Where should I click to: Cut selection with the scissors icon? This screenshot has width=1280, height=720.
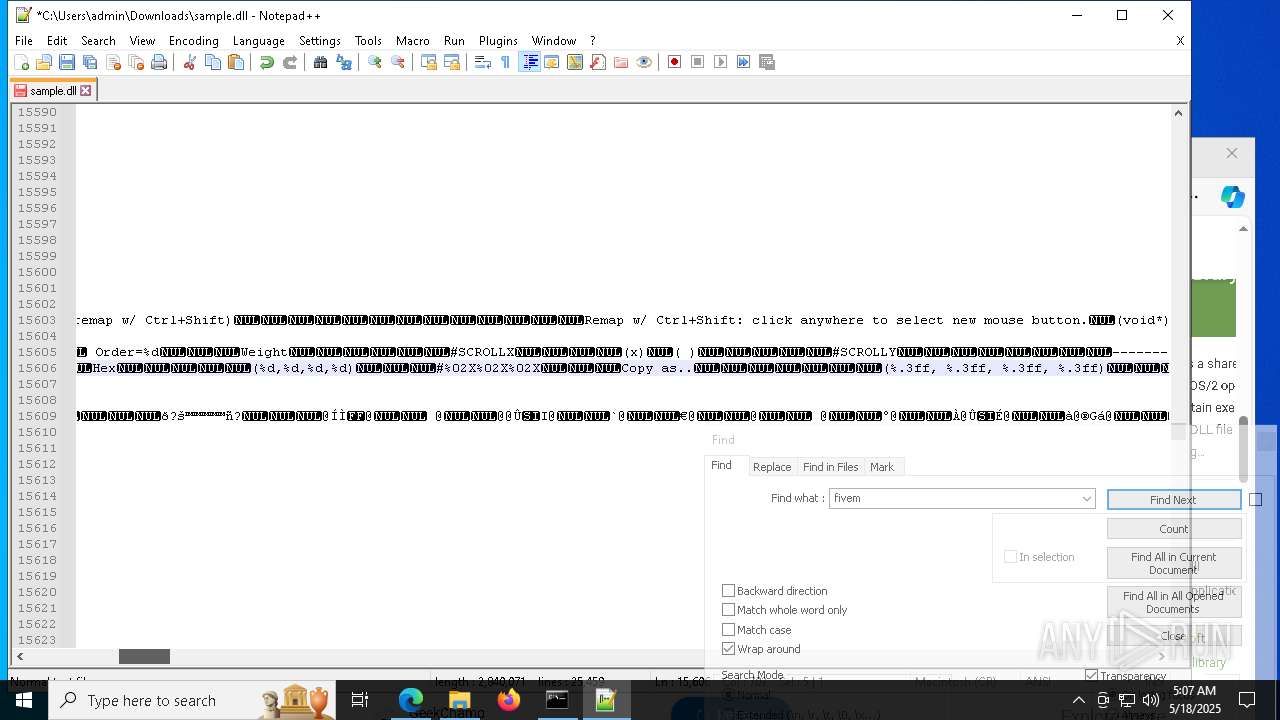[189, 62]
